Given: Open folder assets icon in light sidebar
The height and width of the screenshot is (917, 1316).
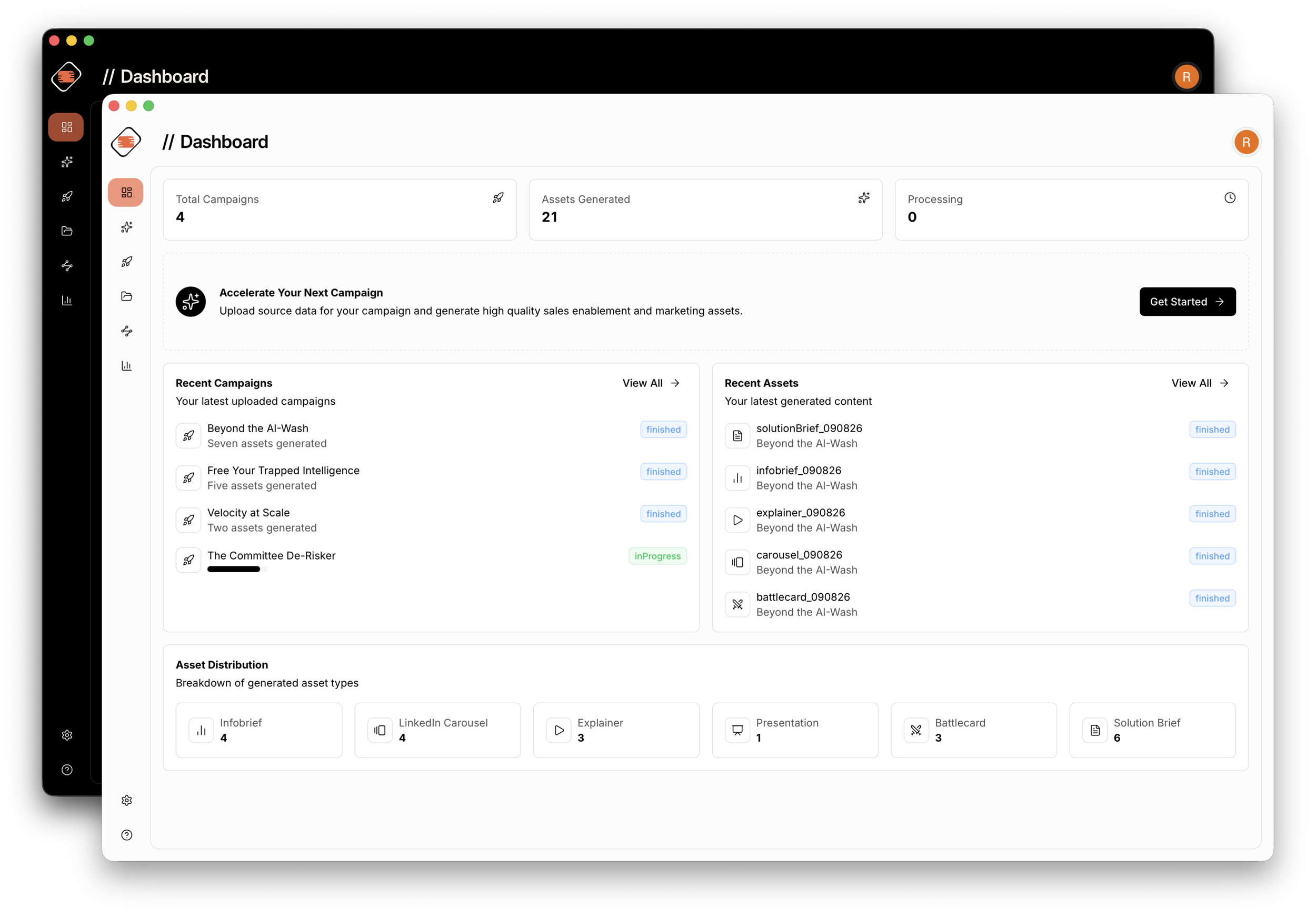Looking at the screenshot, I should click(127, 296).
